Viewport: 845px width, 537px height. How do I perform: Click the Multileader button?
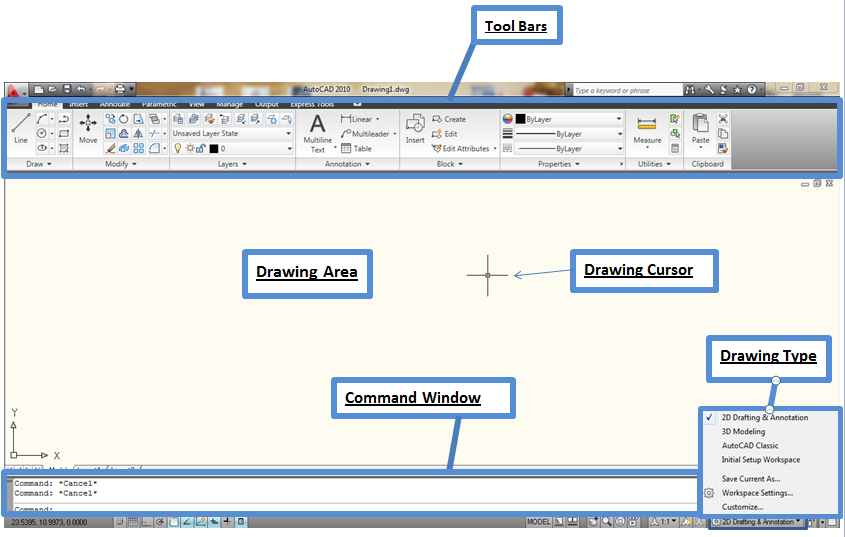pos(365,134)
